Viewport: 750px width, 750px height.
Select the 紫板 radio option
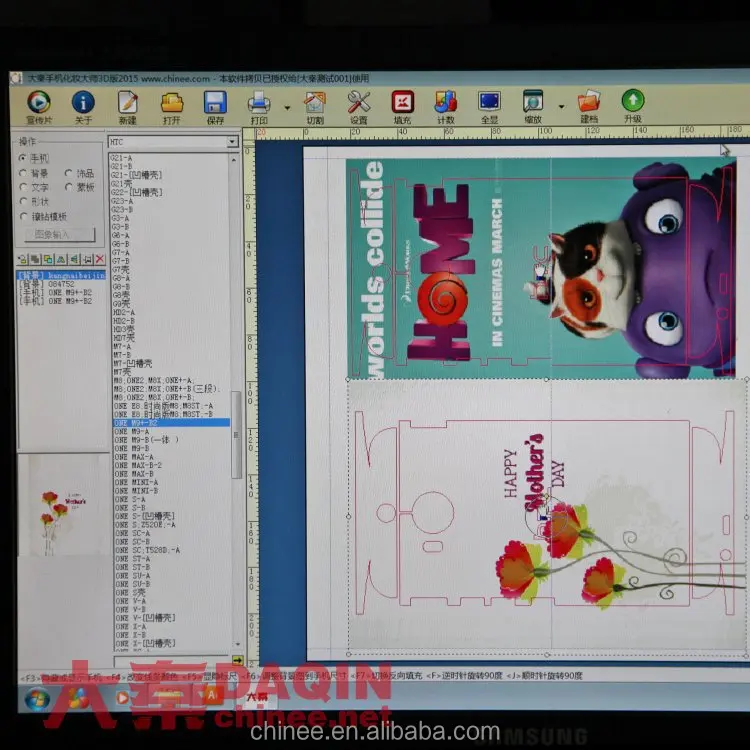click(79, 187)
